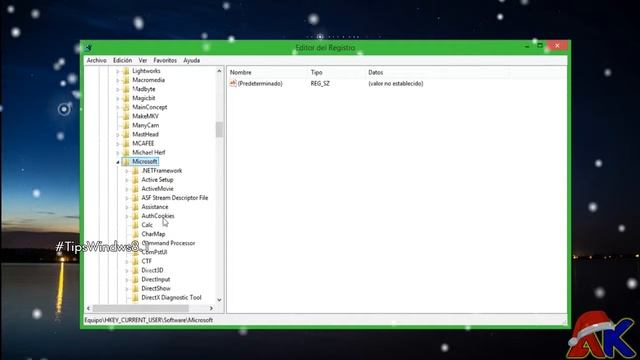The width and height of the screenshot is (640, 360).
Task: Click the tree scroll down arrow
Action: (219, 300)
